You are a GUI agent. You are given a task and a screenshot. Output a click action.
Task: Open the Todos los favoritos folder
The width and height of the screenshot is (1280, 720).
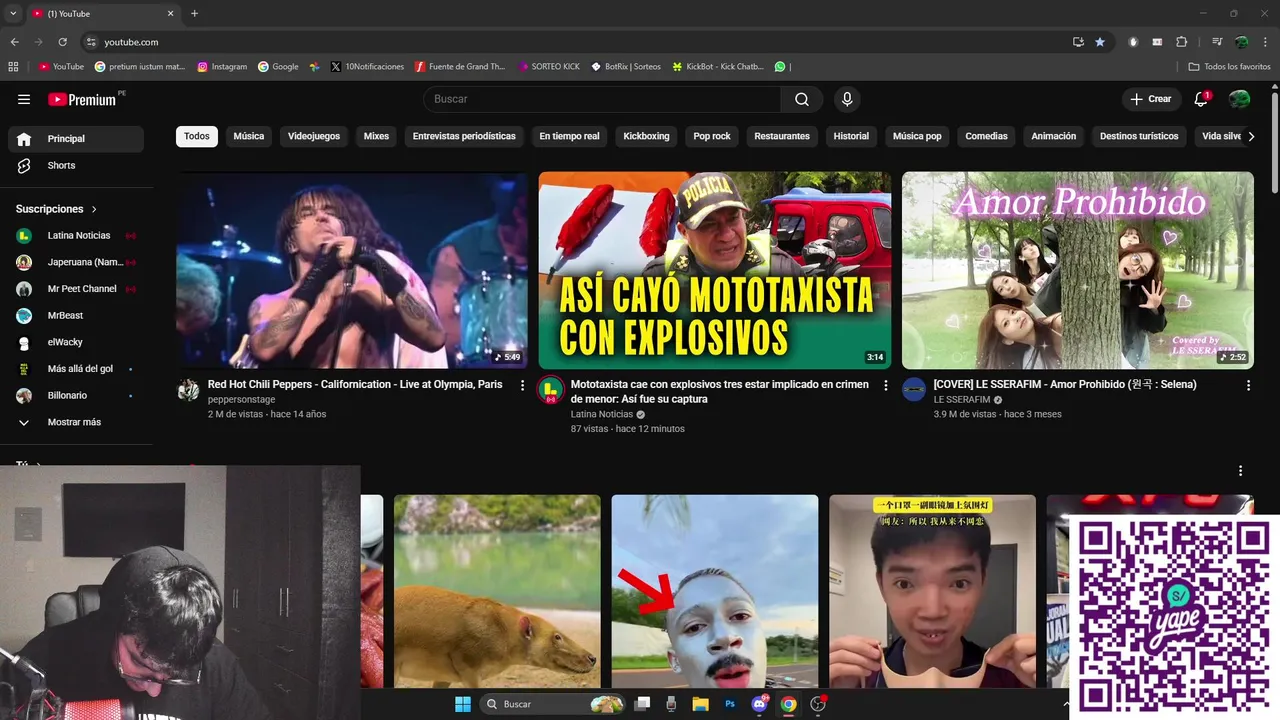tap(1229, 67)
